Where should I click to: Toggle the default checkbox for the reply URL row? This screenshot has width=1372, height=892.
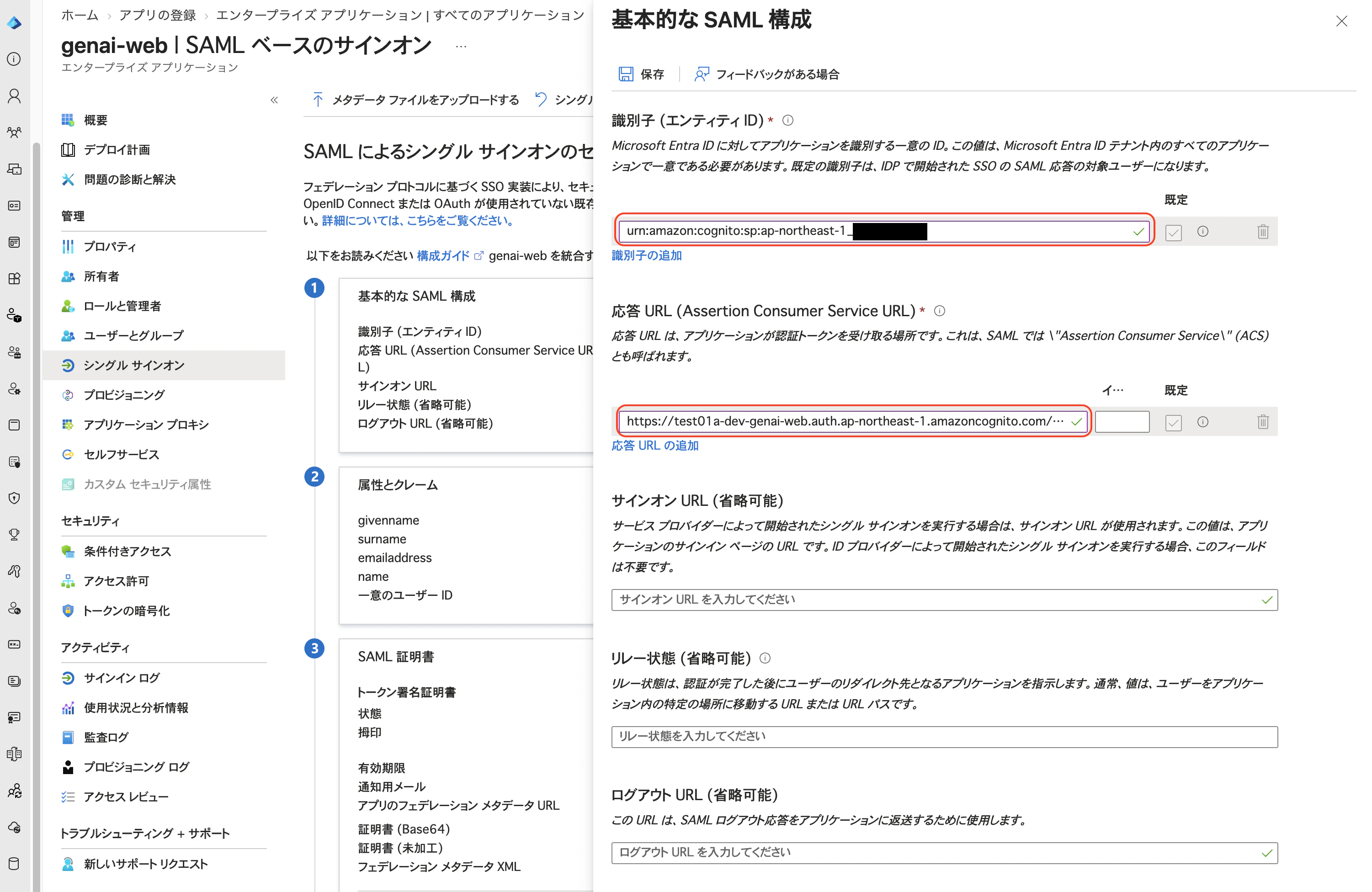pyautogui.click(x=1173, y=422)
